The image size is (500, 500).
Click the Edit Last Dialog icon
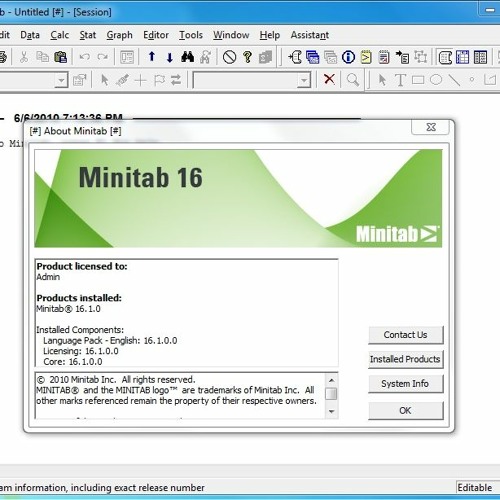pyautogui.click(x=127, y=57)
